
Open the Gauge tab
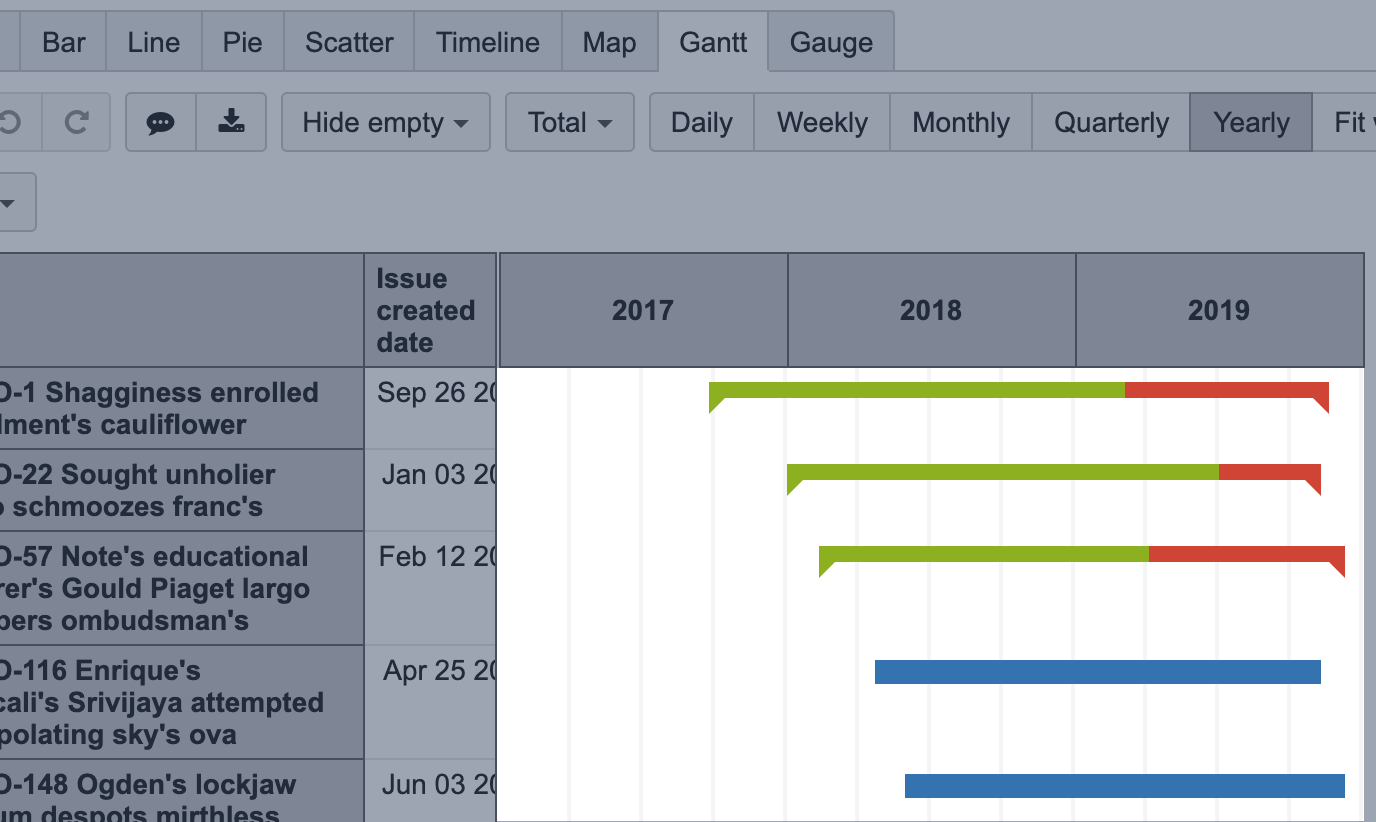(x=831, y=43)
